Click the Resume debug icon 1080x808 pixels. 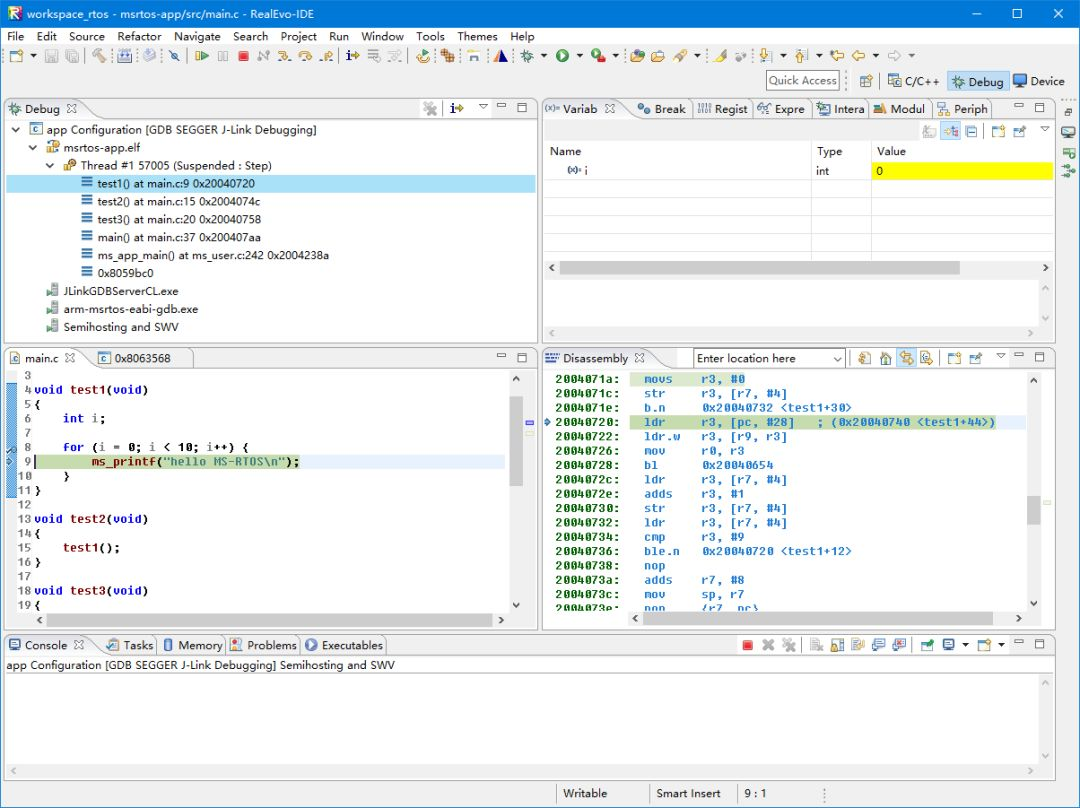click(x=203, y=55)
